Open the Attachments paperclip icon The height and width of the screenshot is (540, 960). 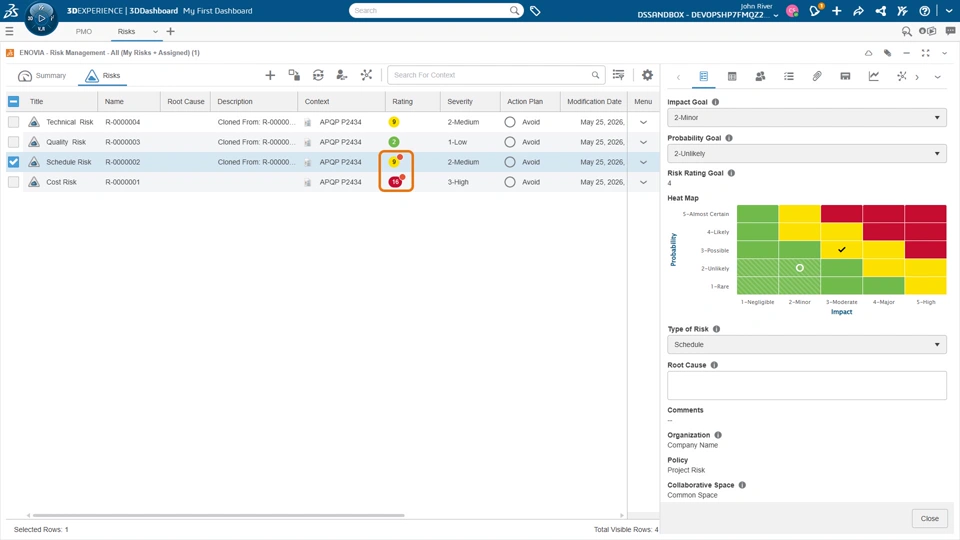pos(817,76)
